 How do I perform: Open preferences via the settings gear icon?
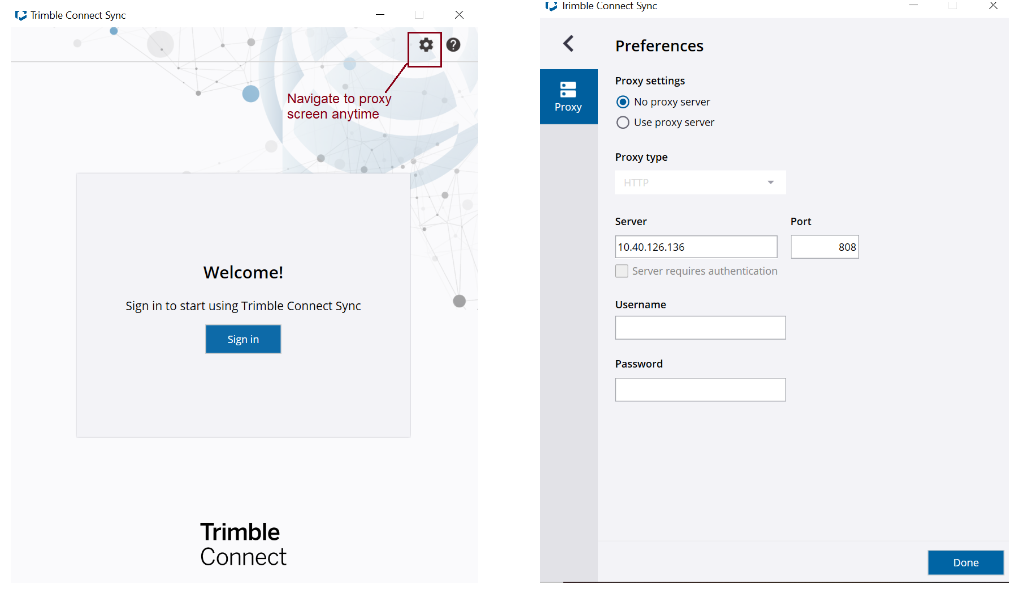pos(427,44)
